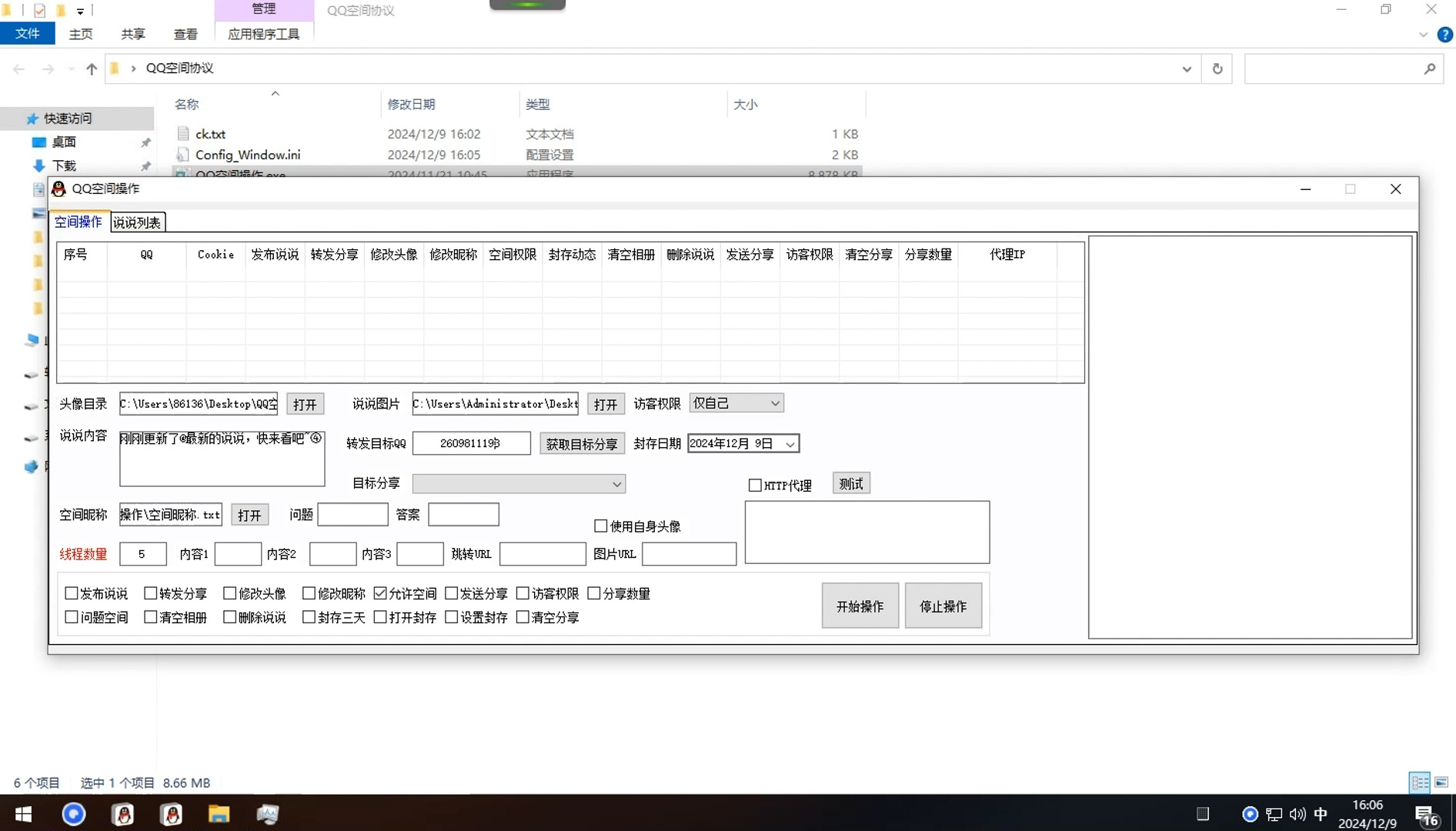
Task: Click Config_Window.ini file icon
Action: [x=183, y=155]
